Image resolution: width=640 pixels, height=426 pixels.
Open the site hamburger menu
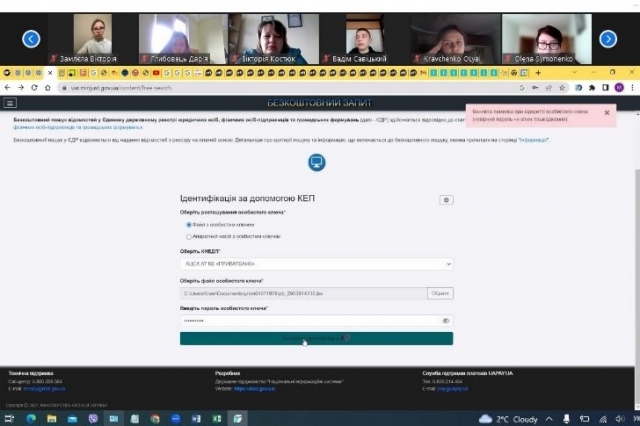(x=10, y=103)
